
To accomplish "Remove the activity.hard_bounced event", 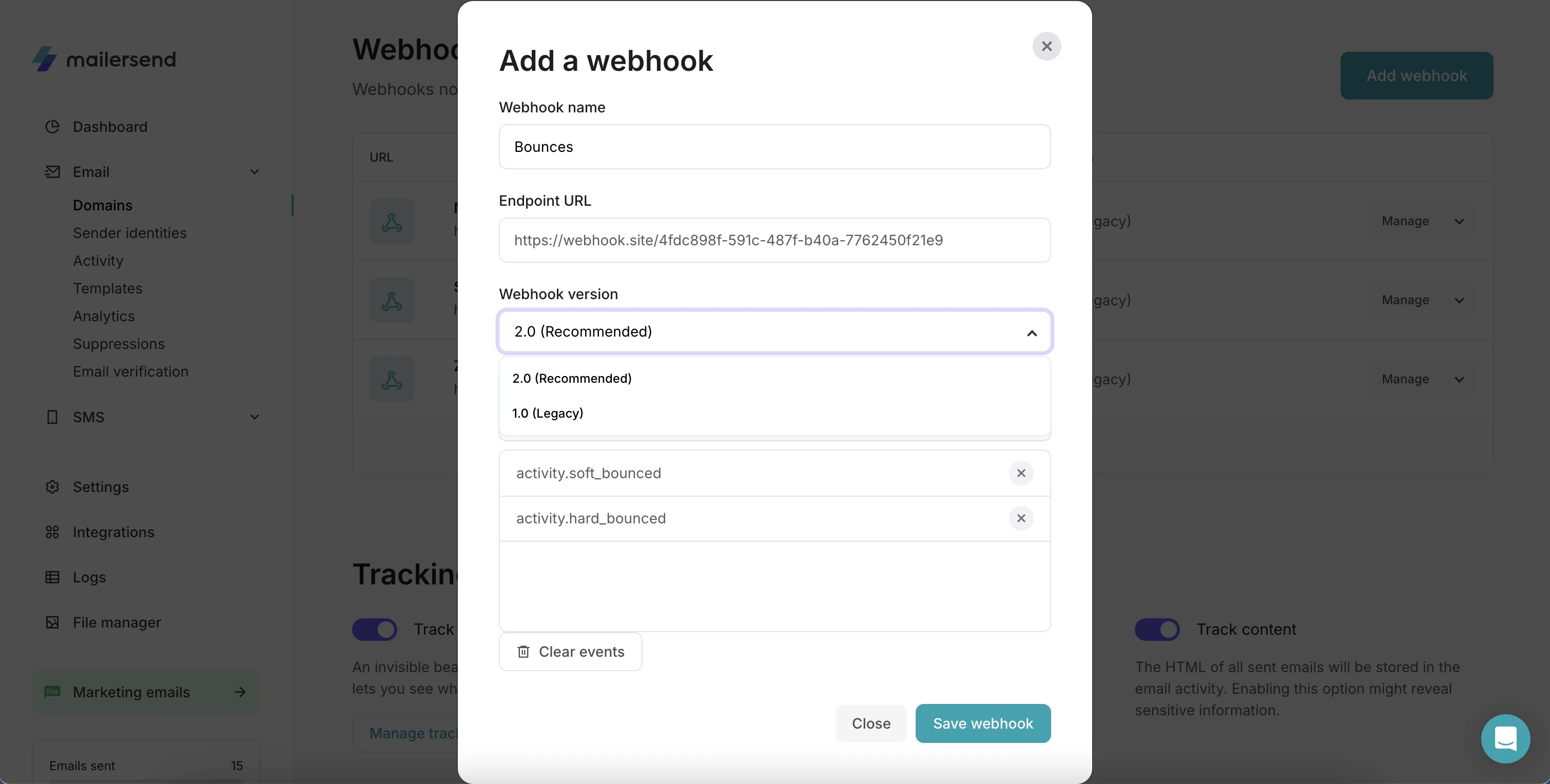I will coord(1020,518).
